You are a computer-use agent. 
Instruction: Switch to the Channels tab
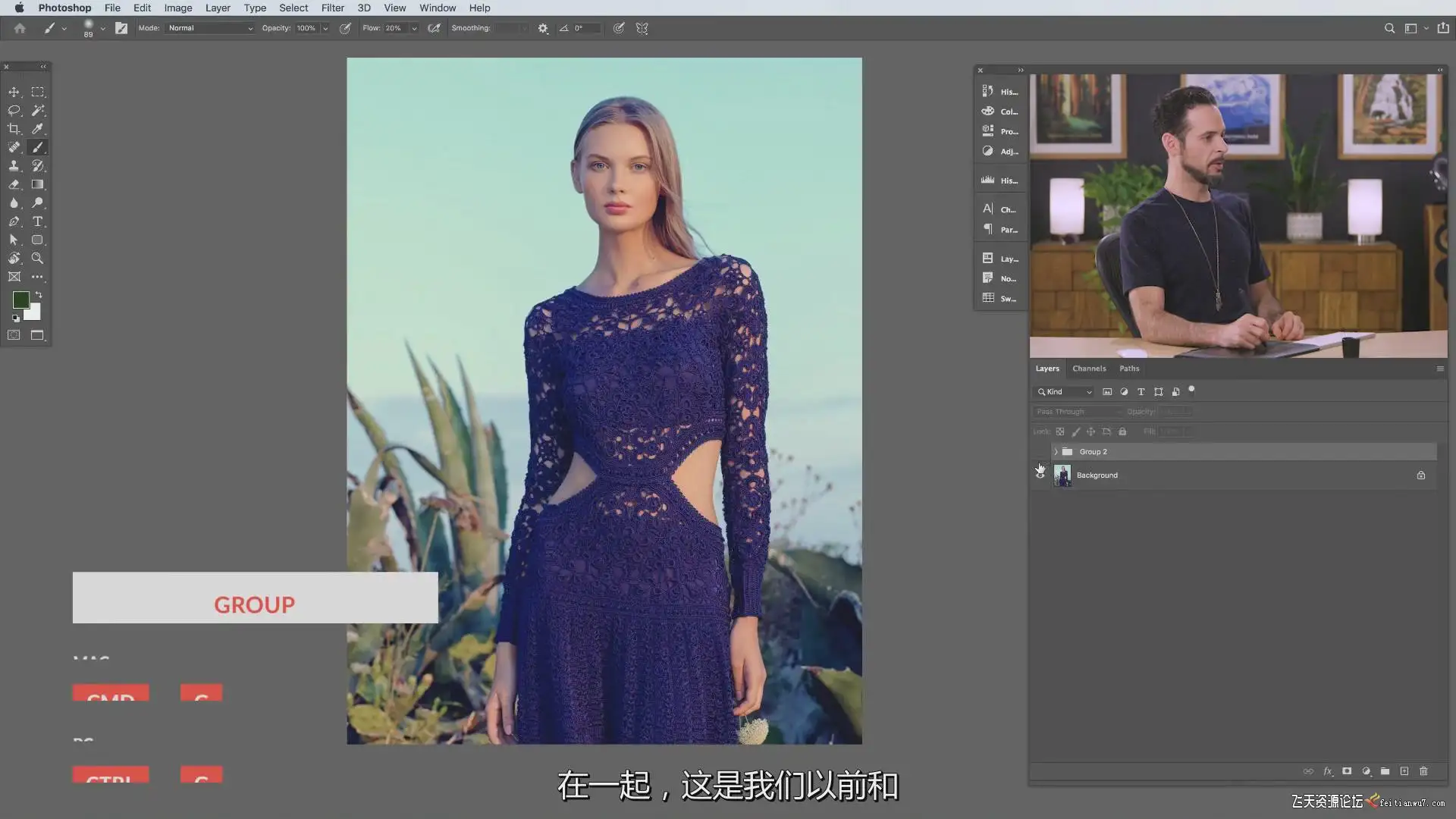pyautogui.click(x=1089, y=369)
